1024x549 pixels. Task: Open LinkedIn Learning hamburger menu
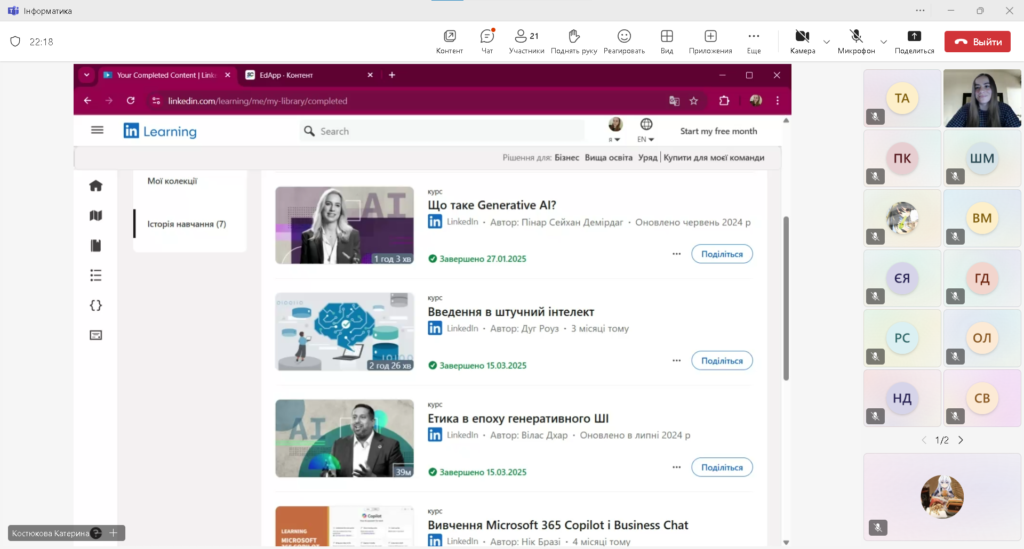pyautogui.click(x=97, y=130)
